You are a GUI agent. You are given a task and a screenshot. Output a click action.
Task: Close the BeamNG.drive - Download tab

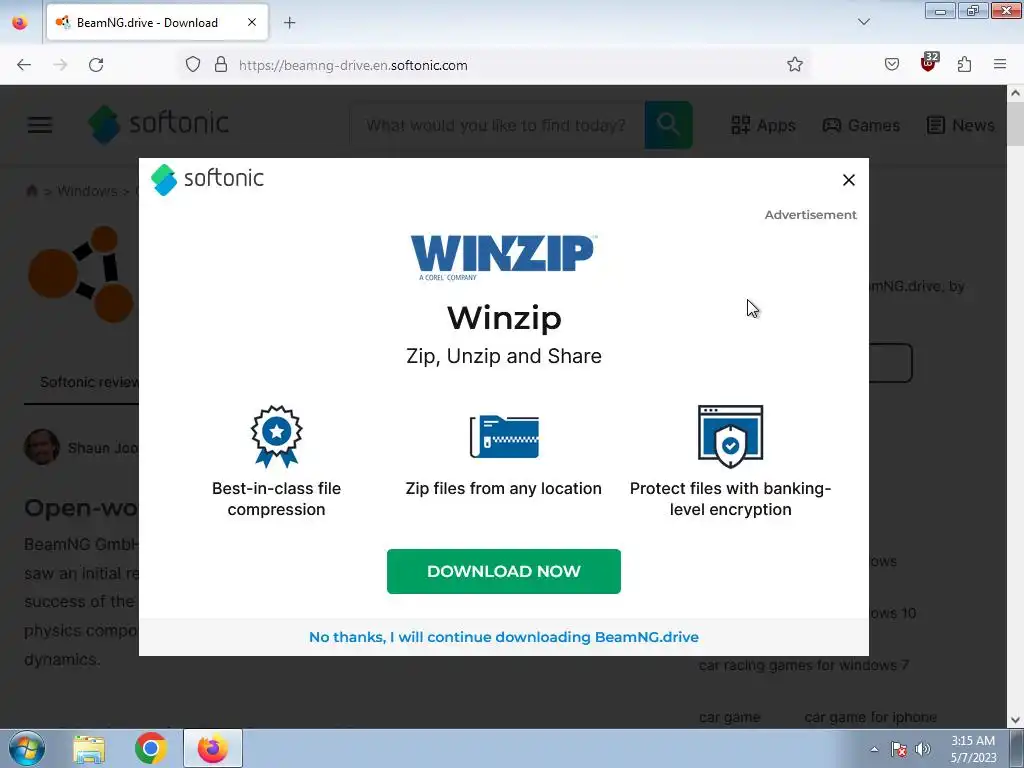pos(251,22)
